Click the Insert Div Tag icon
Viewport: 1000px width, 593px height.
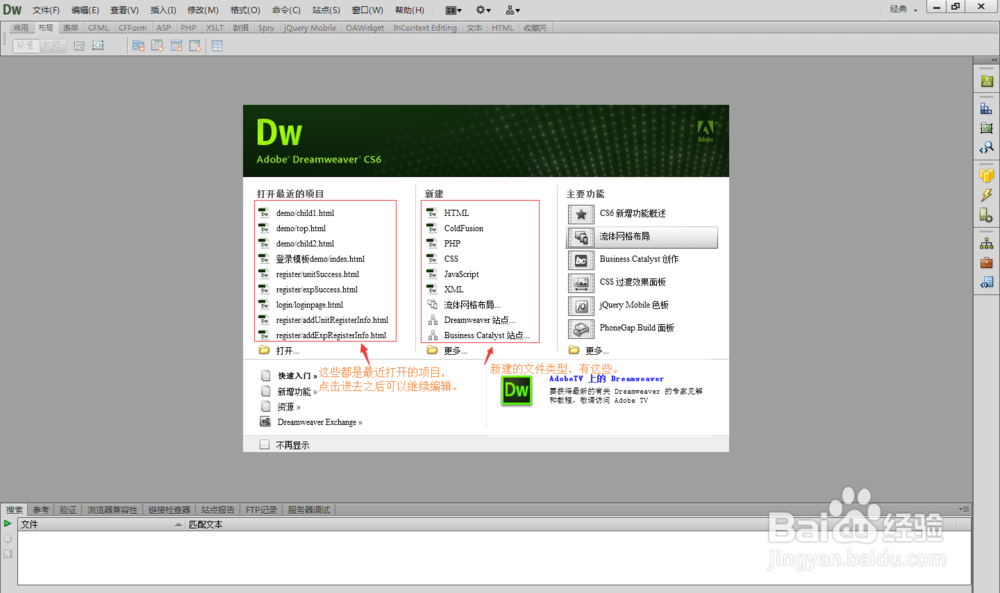(79, 46)
